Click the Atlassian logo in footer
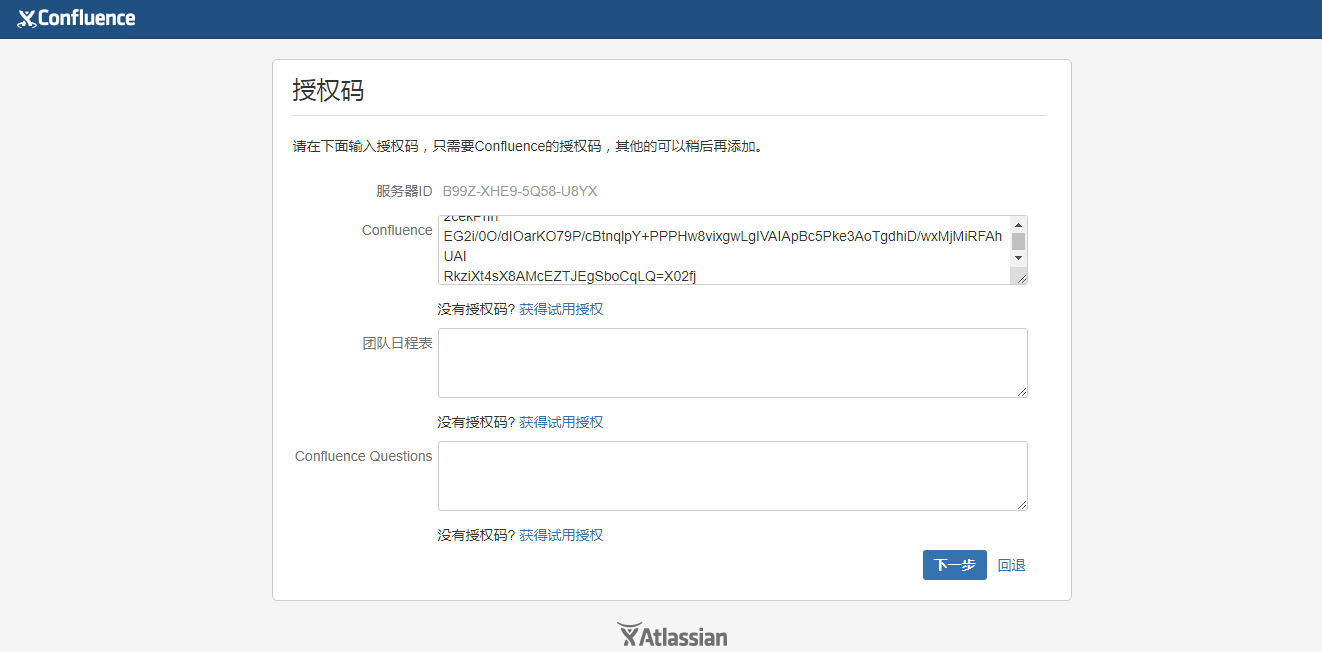This screenshot has width=1322, height=652. click(672, 635)
